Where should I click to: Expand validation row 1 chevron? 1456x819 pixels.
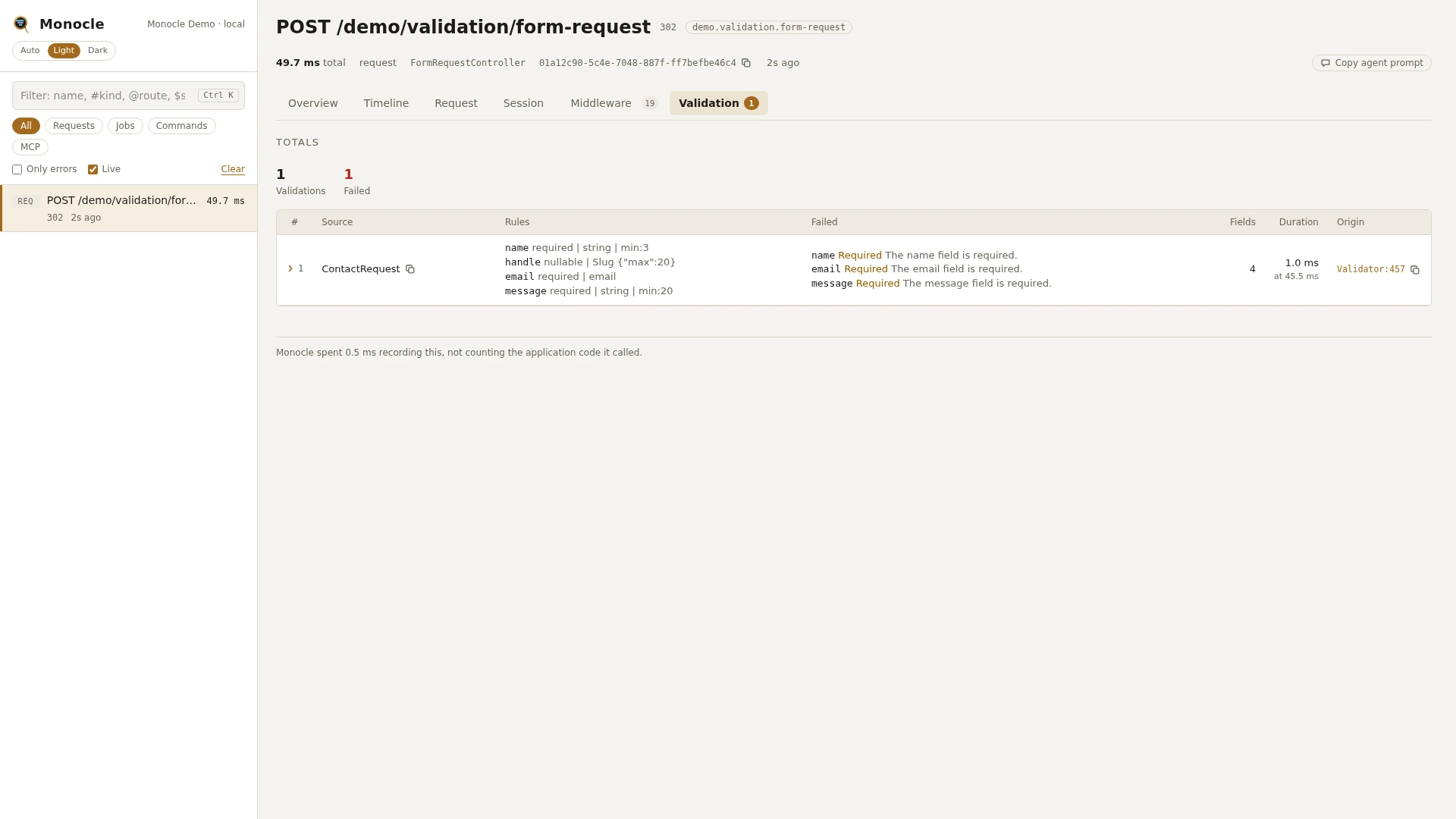pyautogui.click(x=290, y=268)
